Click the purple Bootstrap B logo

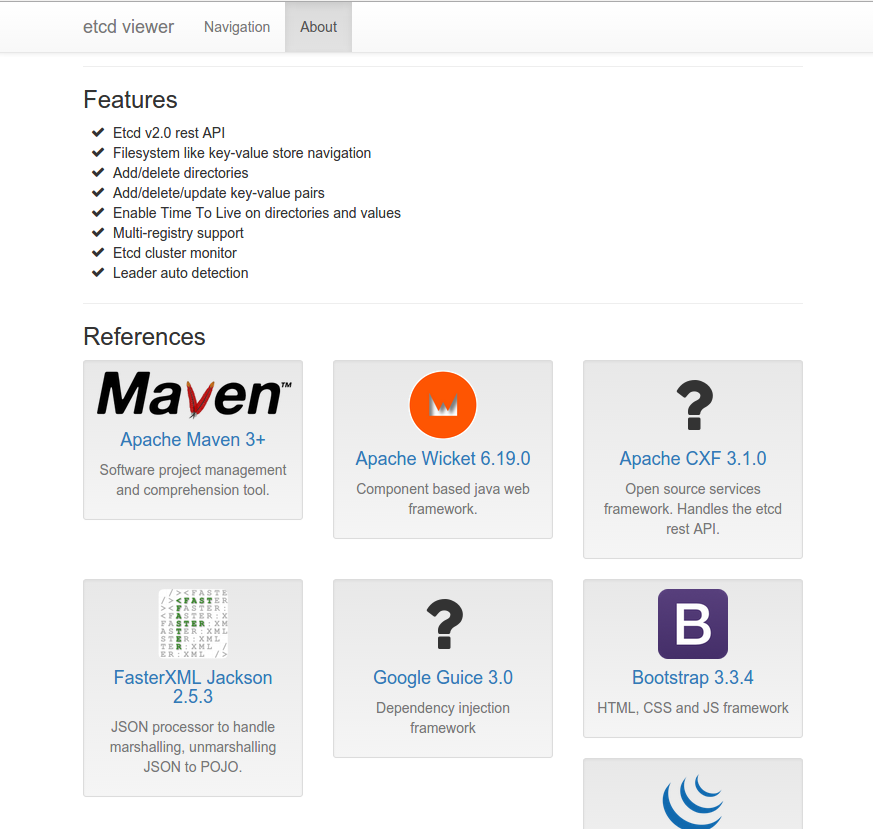(x=693, y=624)
